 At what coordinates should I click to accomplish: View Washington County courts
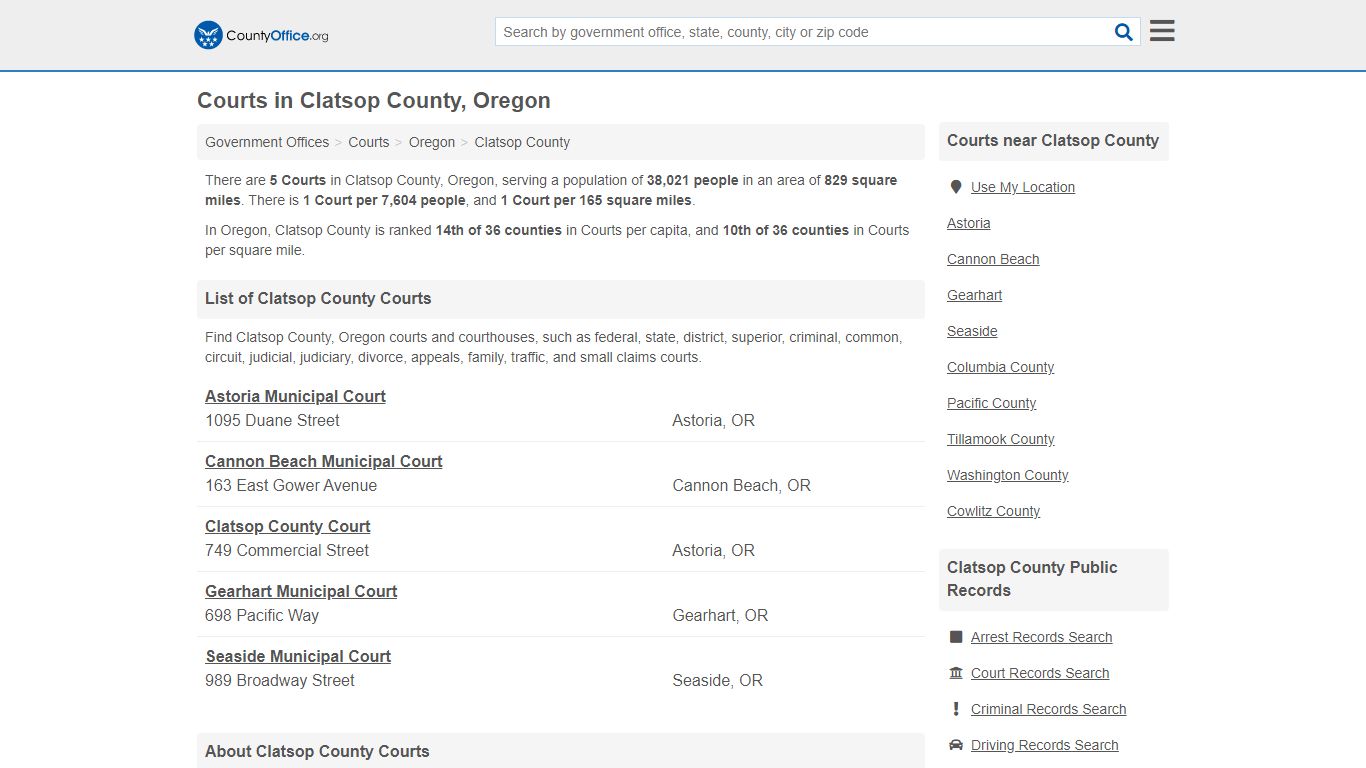tap(1008, 475)
